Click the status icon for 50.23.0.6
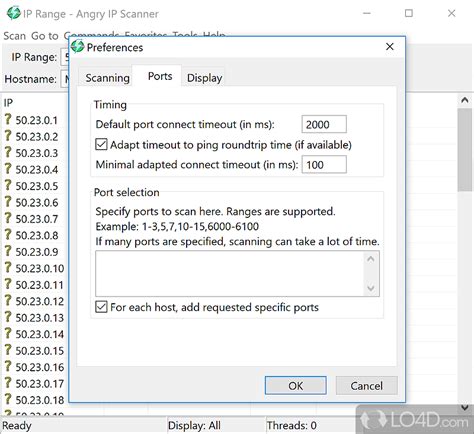 8,202
